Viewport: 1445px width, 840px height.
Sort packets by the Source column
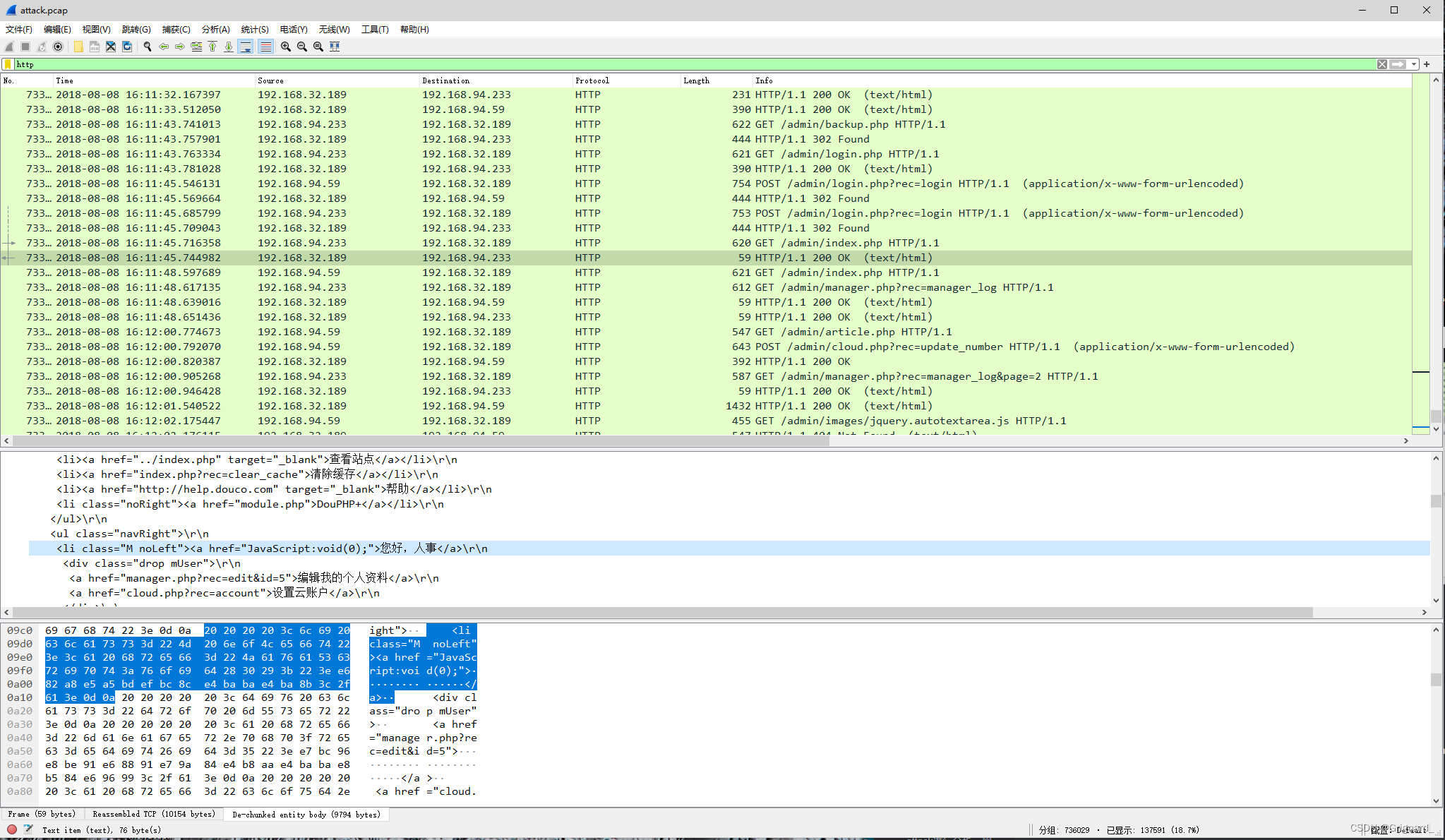(x=337, y=80)
